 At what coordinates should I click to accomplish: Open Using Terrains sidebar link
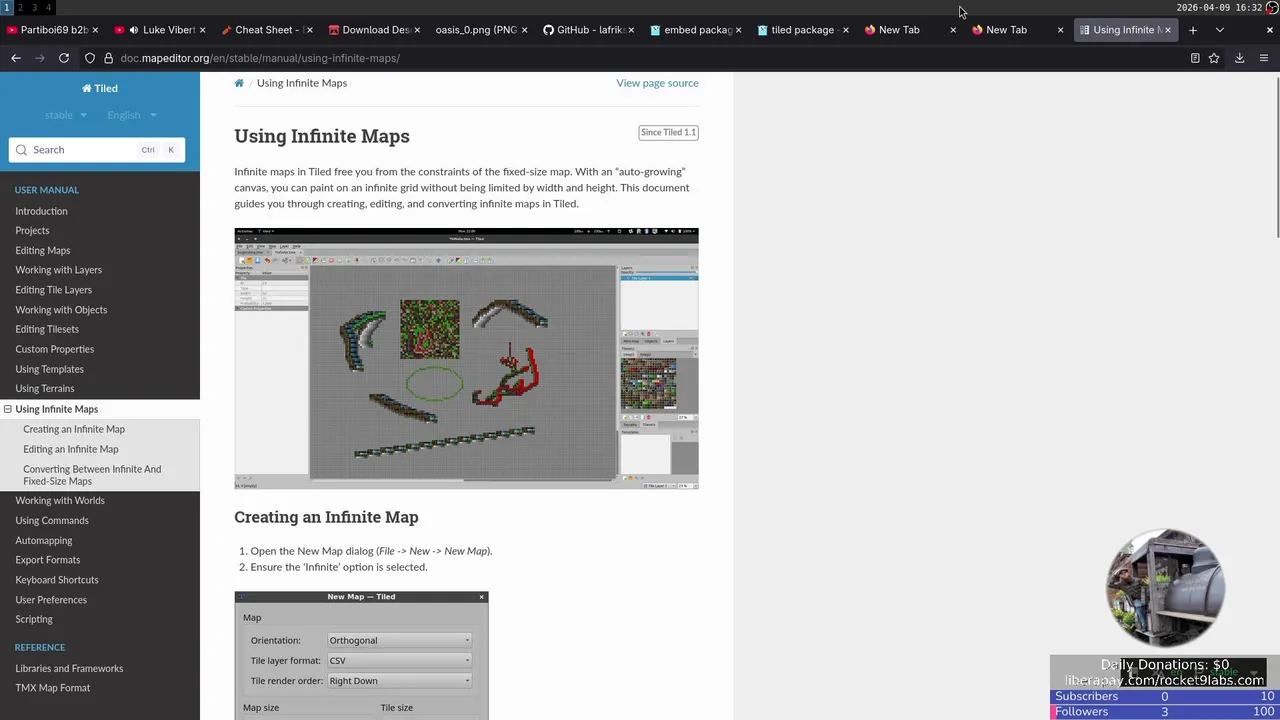point(44,389)
